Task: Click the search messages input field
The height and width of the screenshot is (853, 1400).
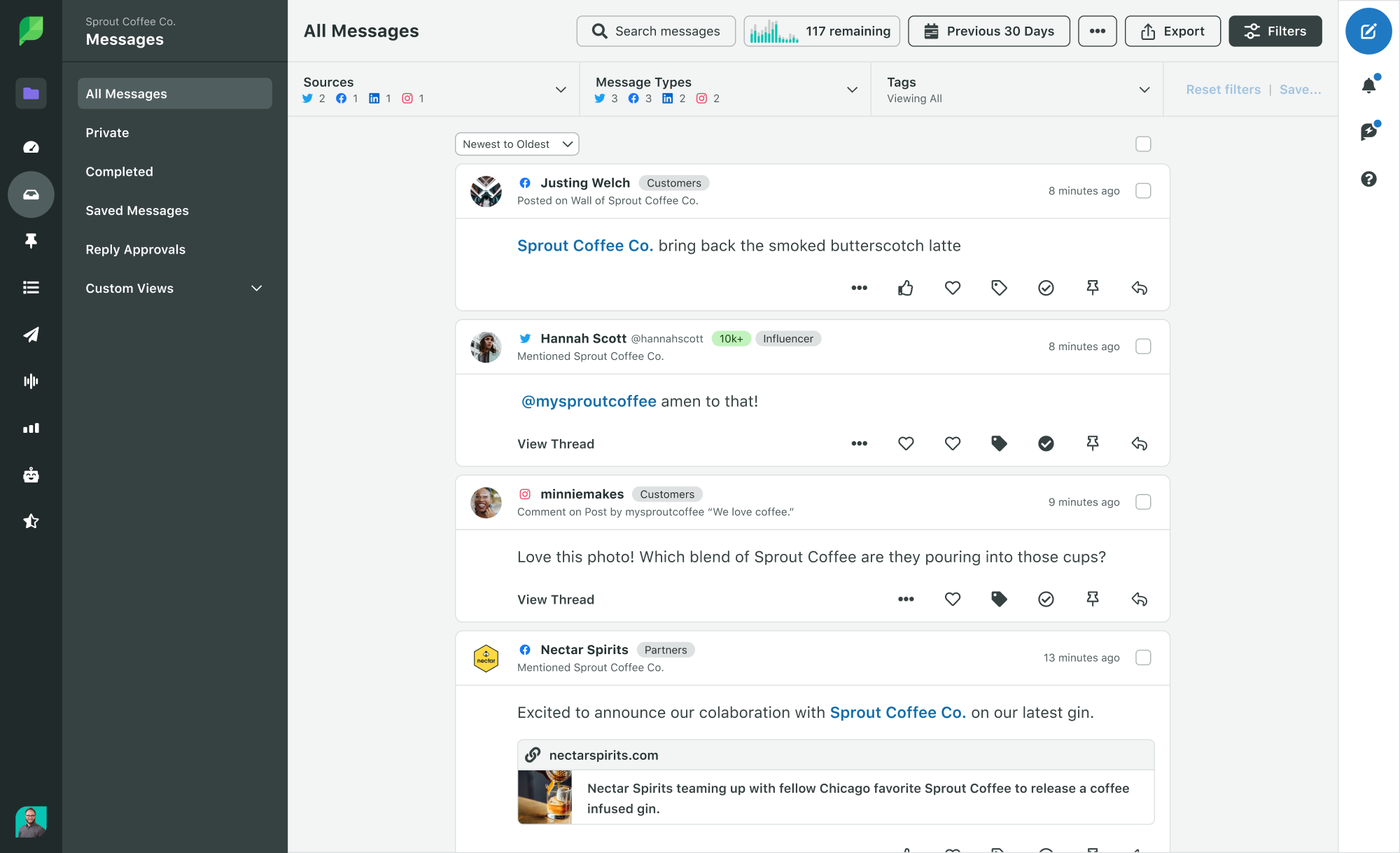Action: pos(656,30)
